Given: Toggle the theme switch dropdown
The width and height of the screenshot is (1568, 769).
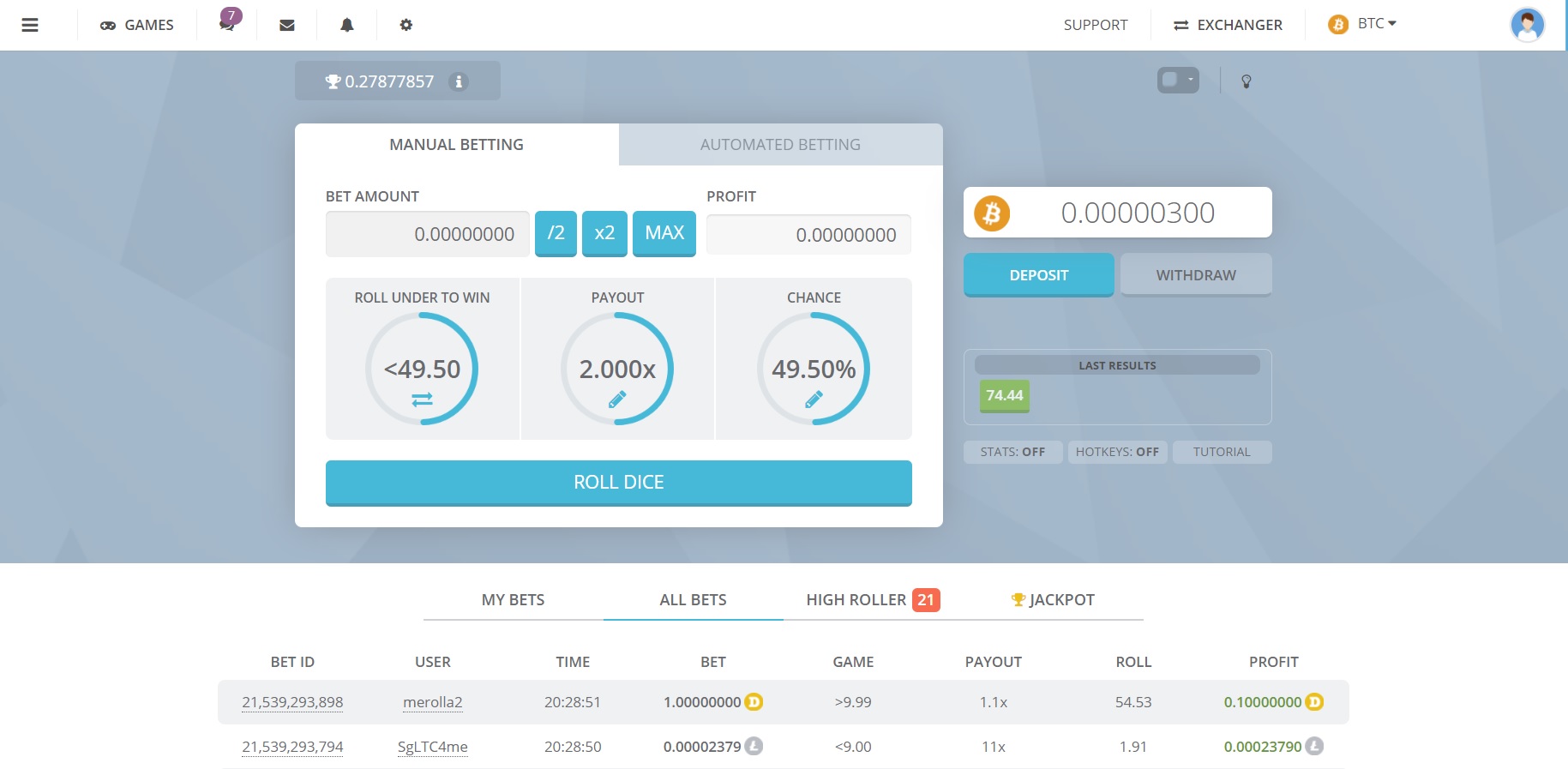Looking at the screenshot, I should [x=1178, y=80].
